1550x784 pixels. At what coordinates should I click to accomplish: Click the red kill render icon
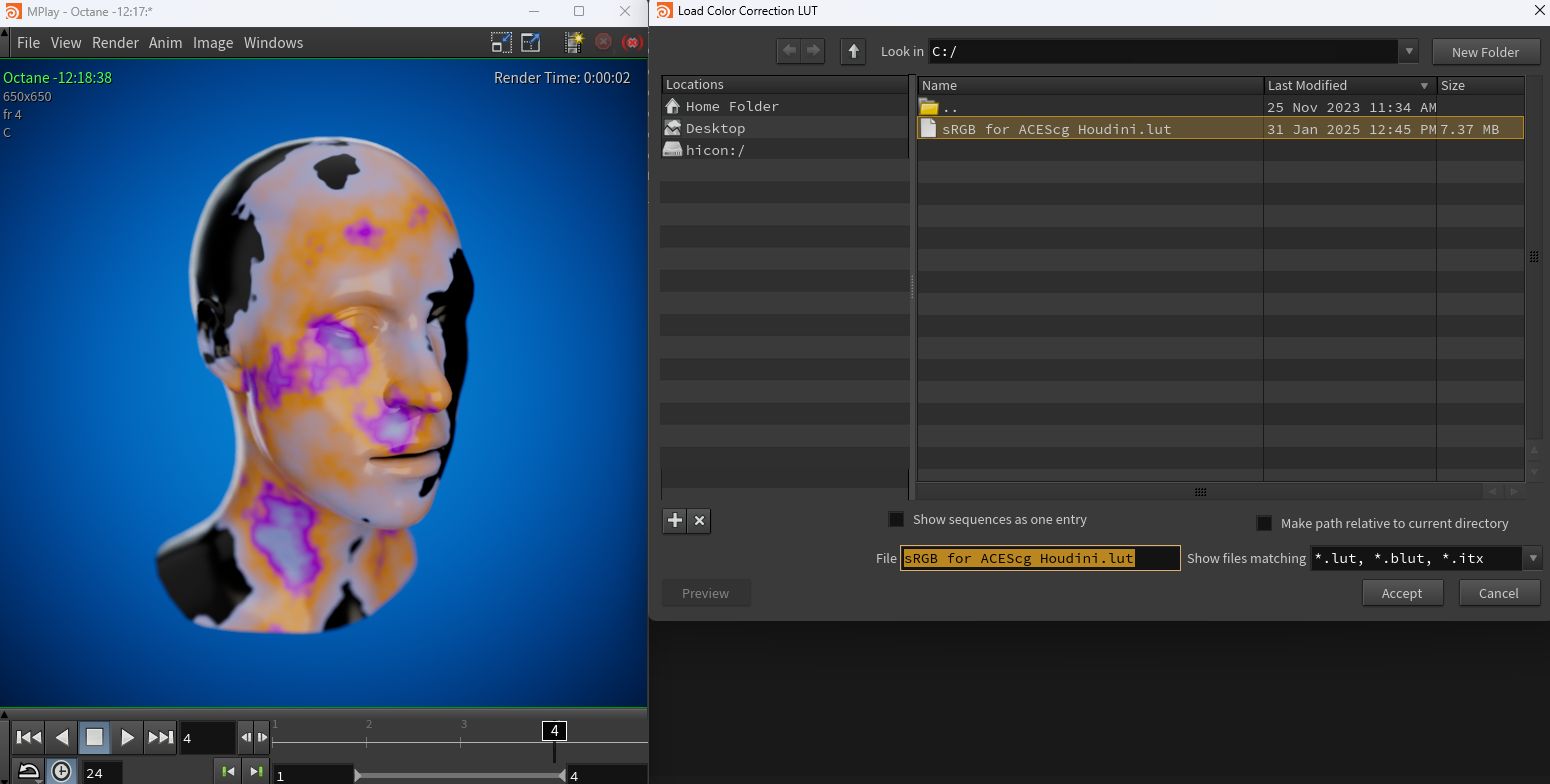[x=632, y=42]
